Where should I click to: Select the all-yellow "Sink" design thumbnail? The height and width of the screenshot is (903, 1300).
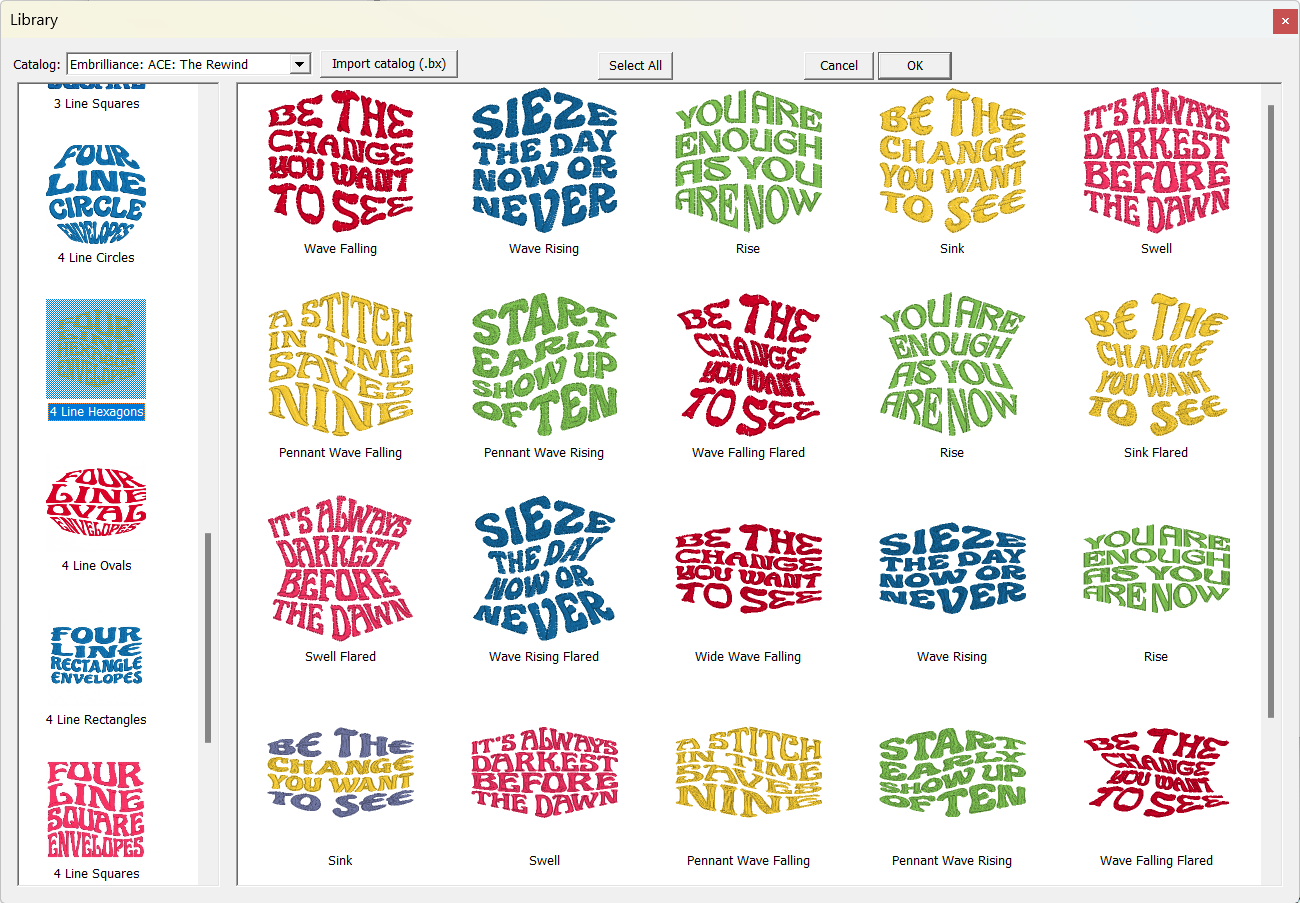point(952,160)
